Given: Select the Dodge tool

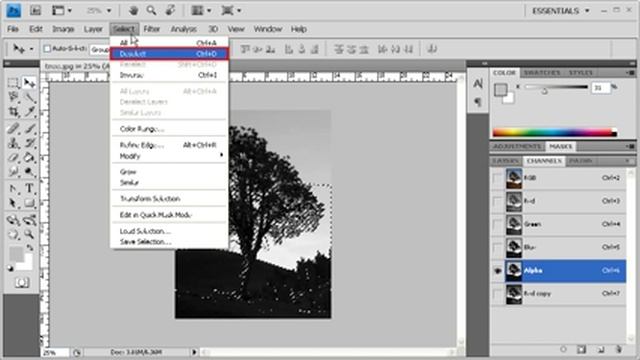Looking at the screenshot, I should (x=29, y=171).
